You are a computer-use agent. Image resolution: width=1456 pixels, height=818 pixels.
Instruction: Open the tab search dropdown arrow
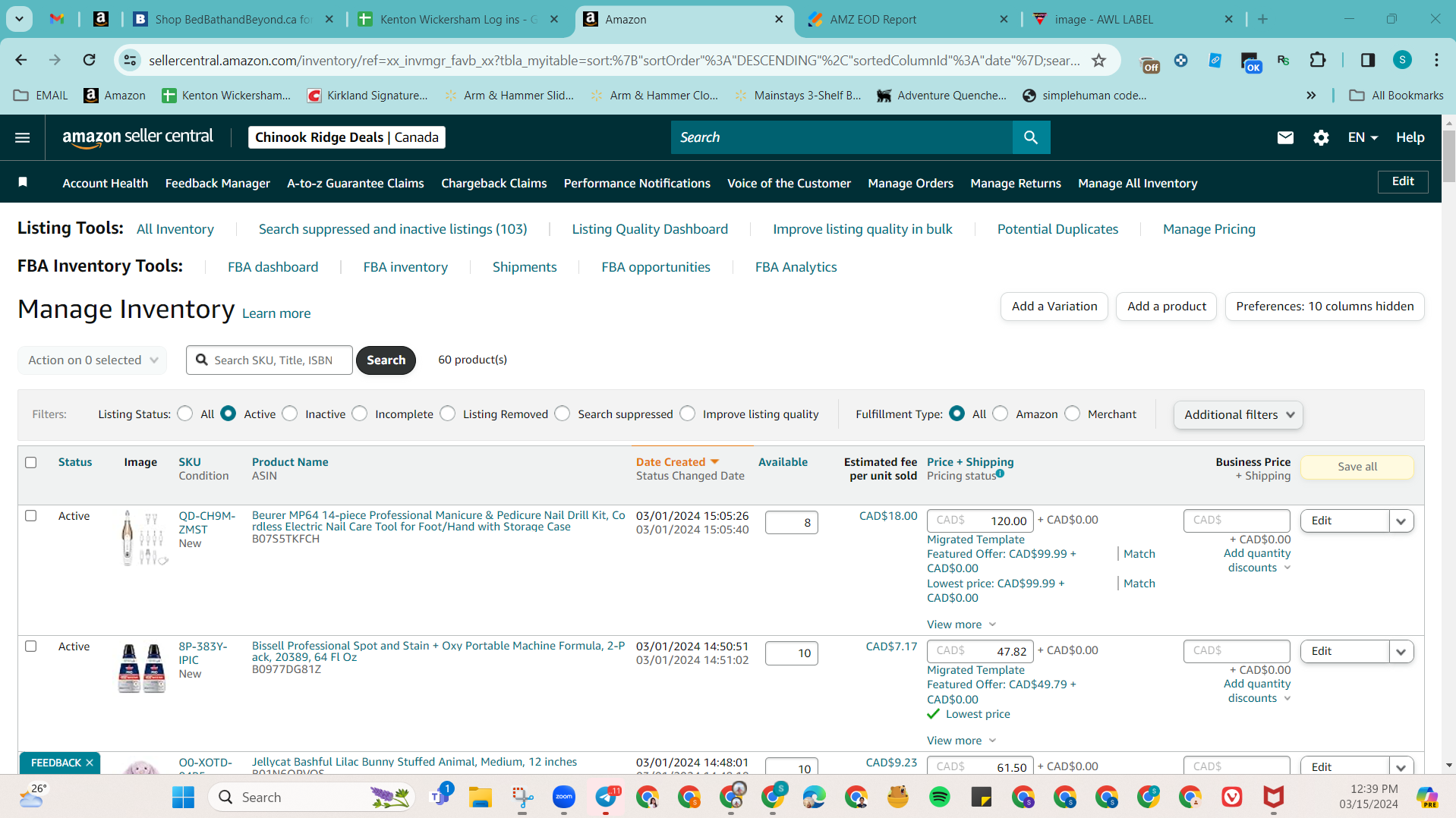(19, 19)
